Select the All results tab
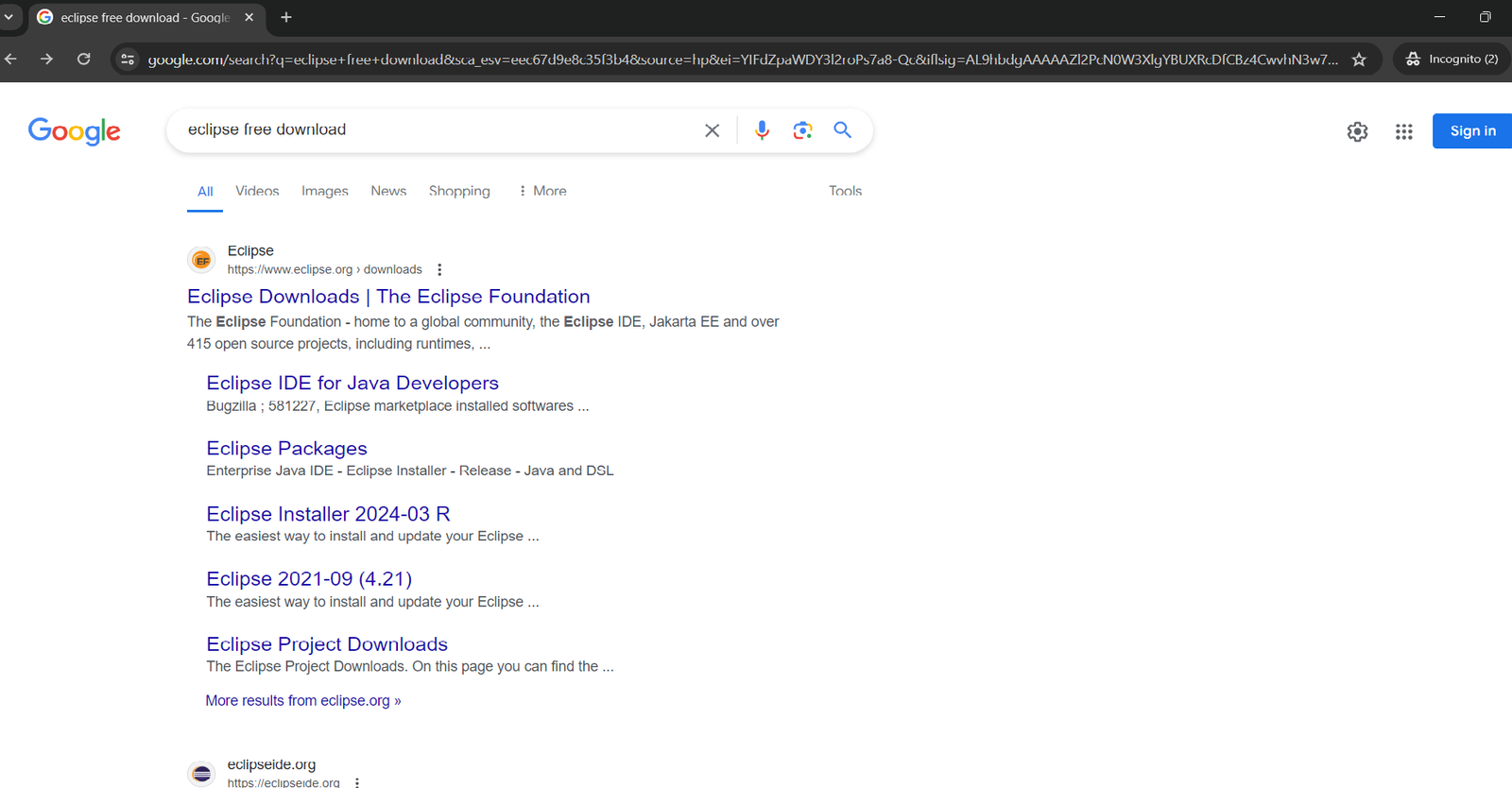The width and height of the screenshot is (1512, 788). (x=205, y=191)
